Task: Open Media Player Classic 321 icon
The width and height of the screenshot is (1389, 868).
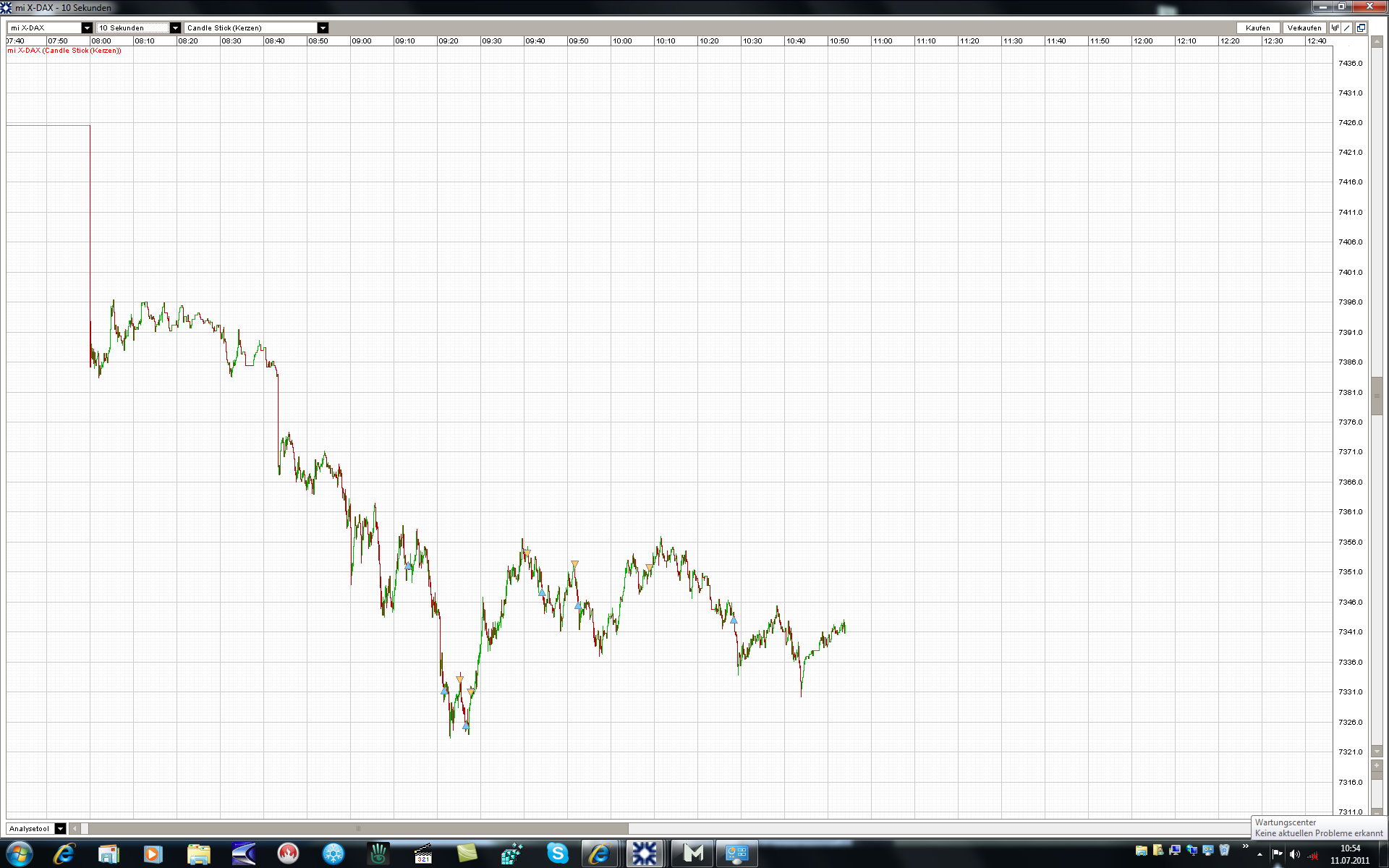Action: point(424,854)
